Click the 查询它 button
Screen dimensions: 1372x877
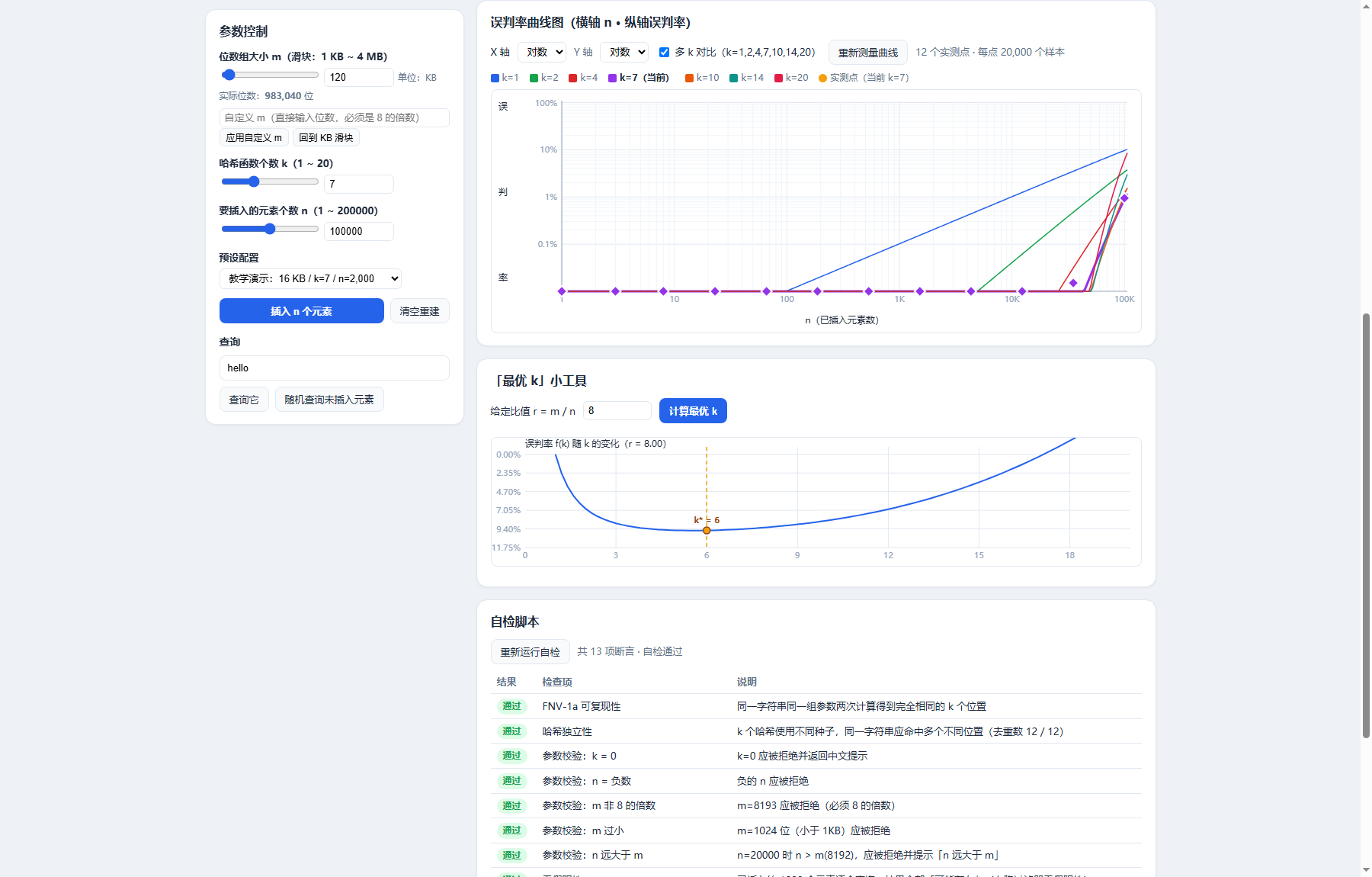(244, 400)
